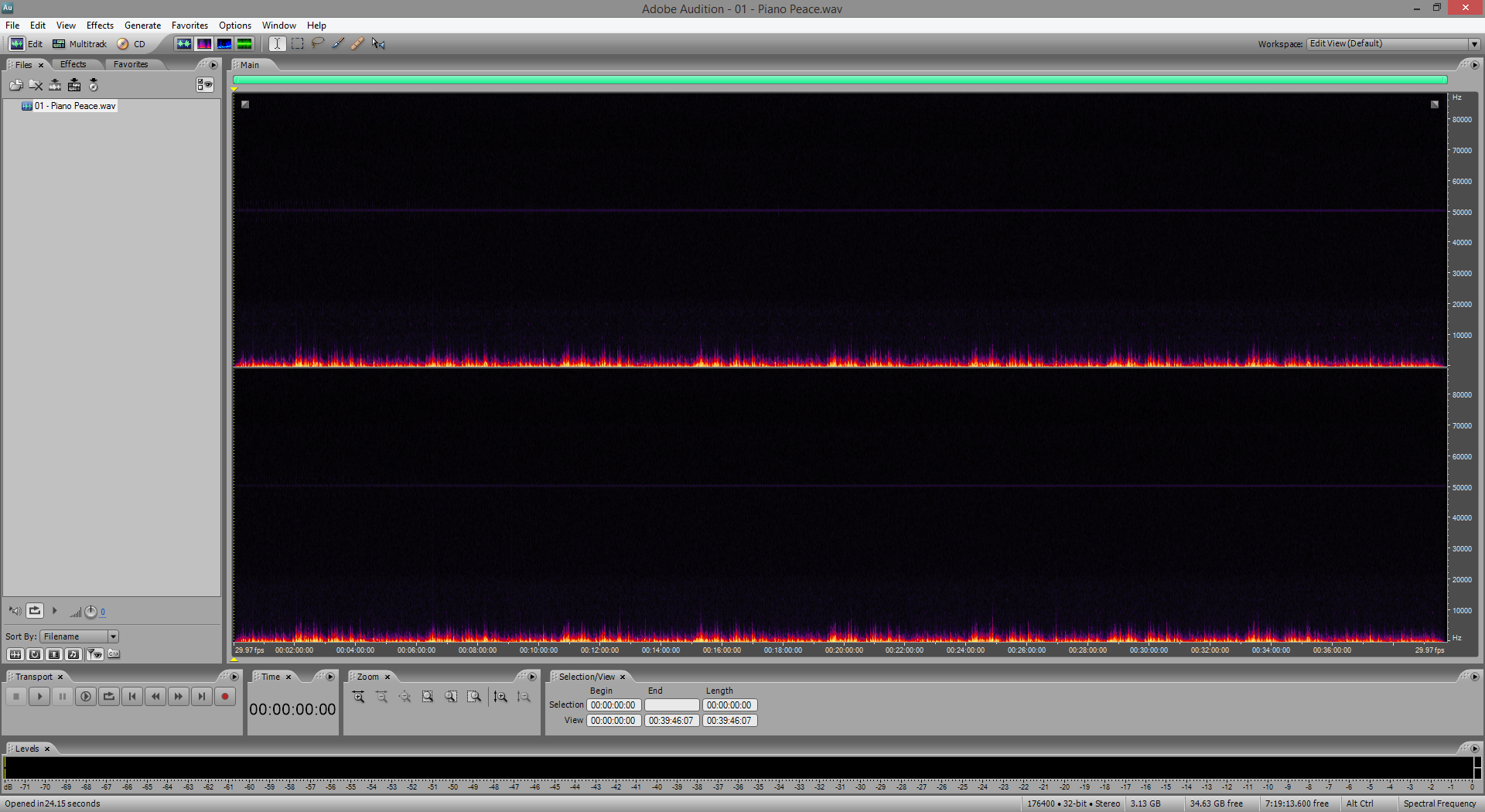Click Zoom In Horizontally icon
The height and width of the screenshot is (812, 1485).
tap(359, 697)
